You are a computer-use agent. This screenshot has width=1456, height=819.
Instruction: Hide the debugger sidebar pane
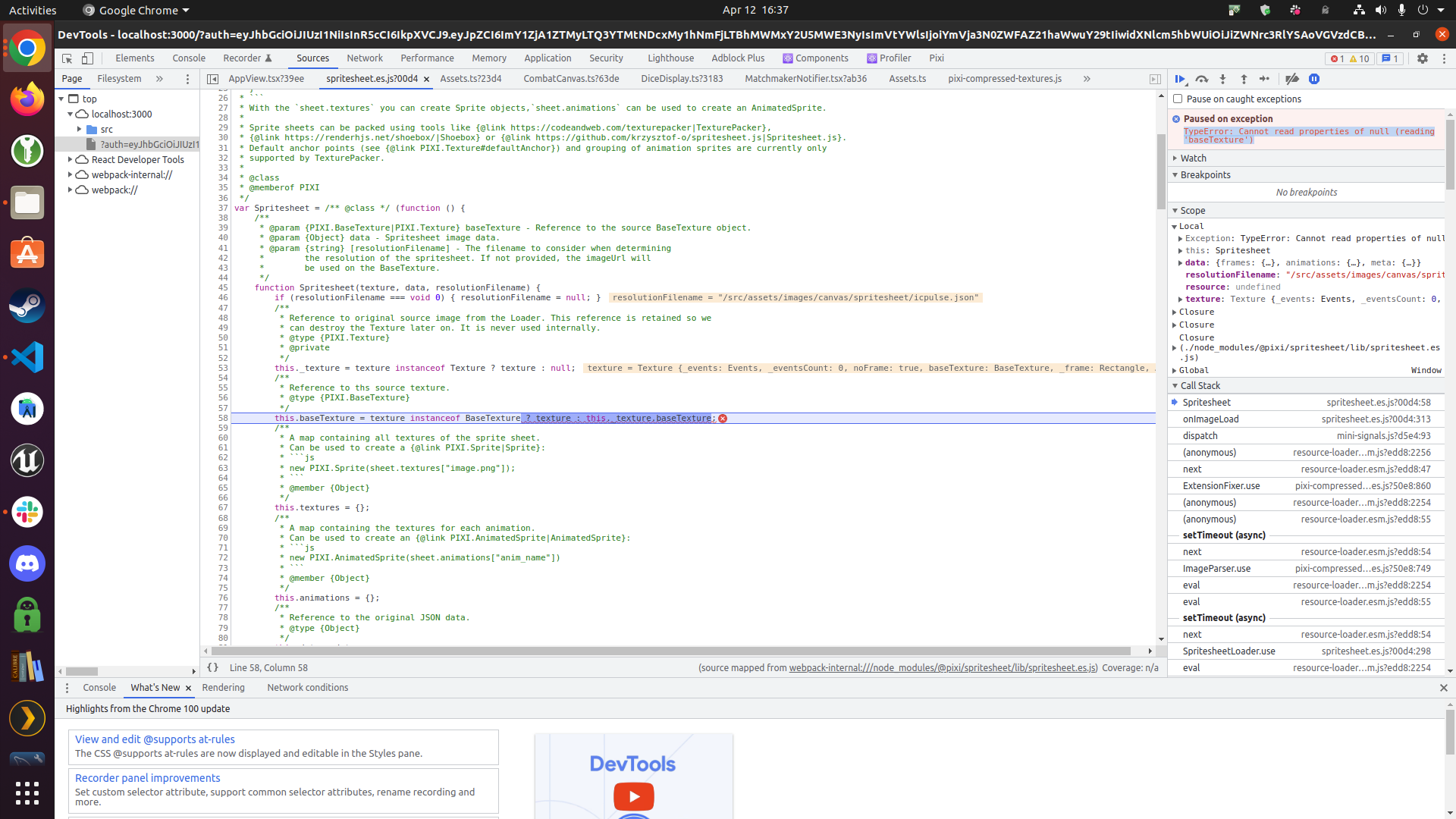pos(1155,79)
